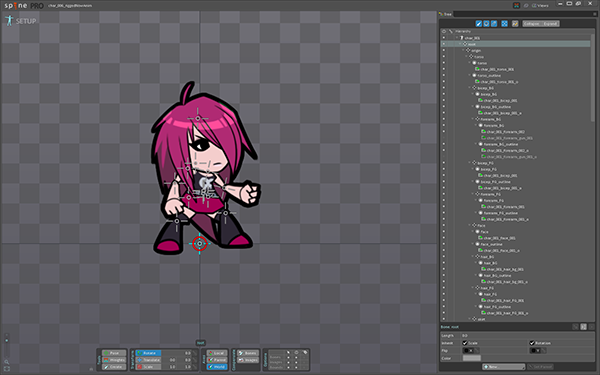The width and height of the screenshot is (600, 375).
Task: Show hidden char_001_forearm_gun_001 attachment
Action: [444, 138]
